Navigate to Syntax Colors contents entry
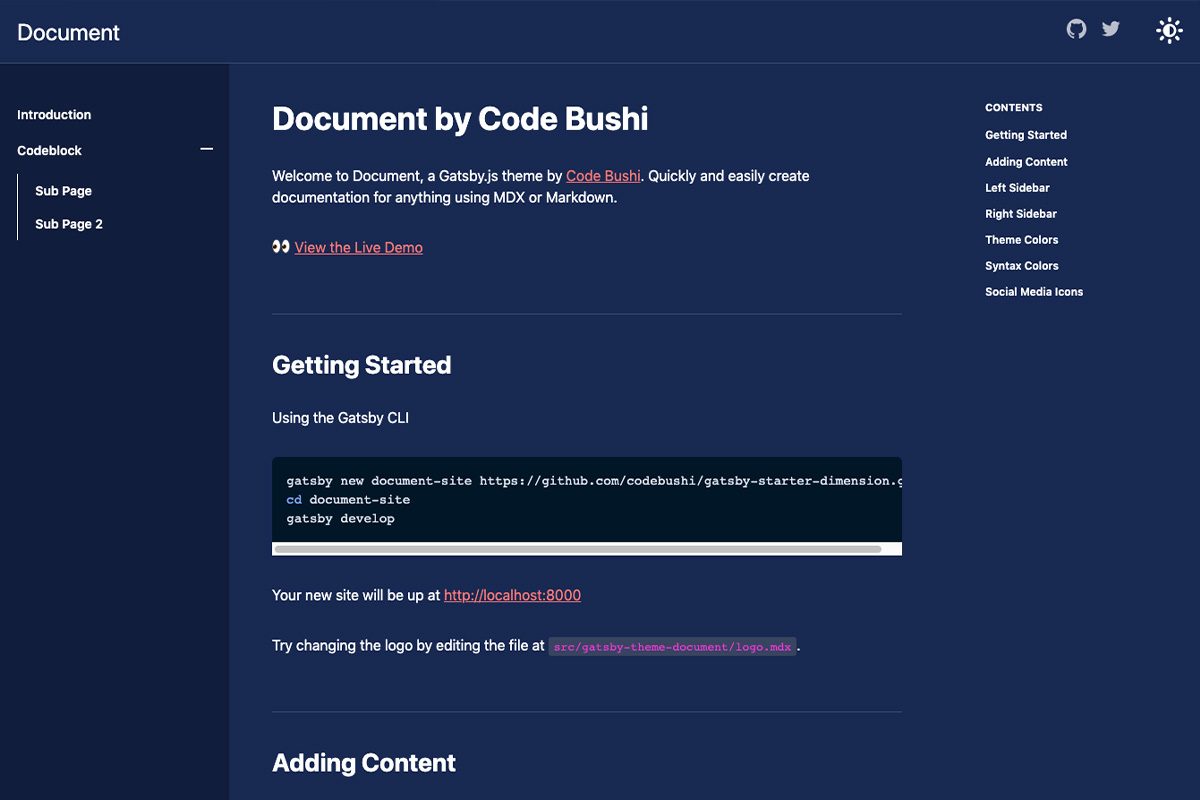 tap(1021, 266)
